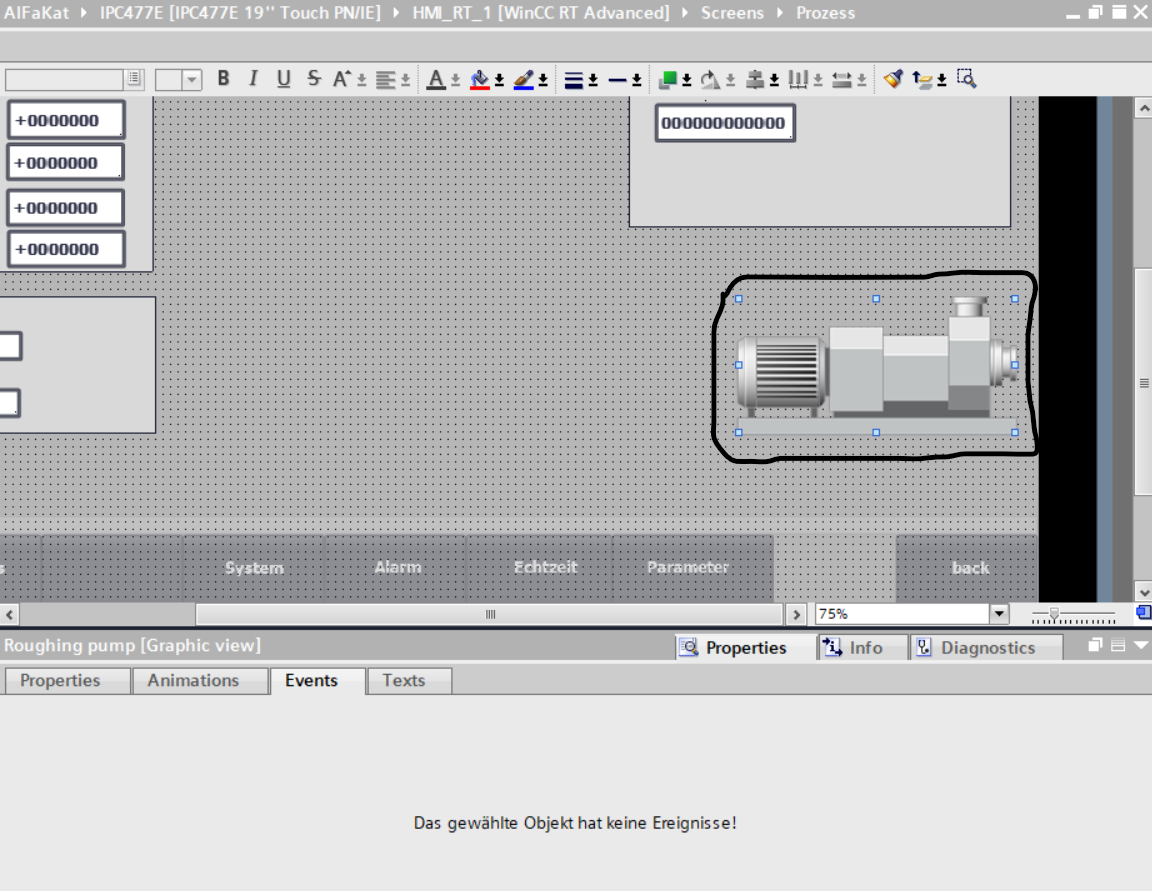Screen dimensions: 1152x891
Task: Click the border line color pen icon
Action: (x=524, y=79)
